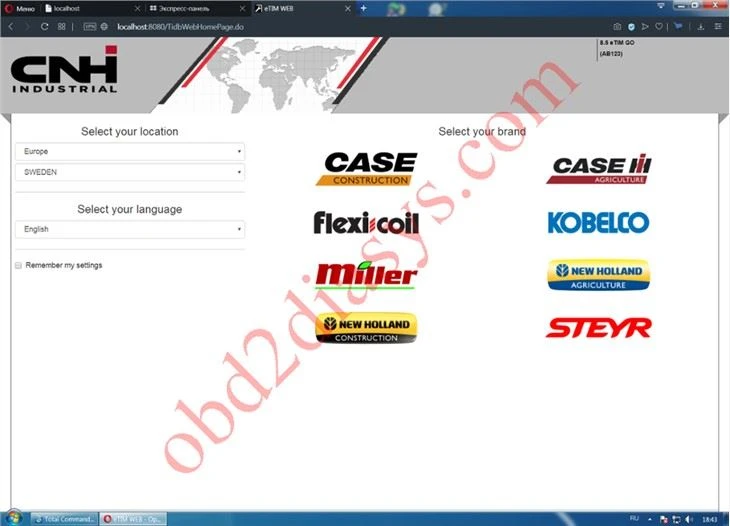Screen dimensions: 730x526
Task: Switch to Total Commander in taskbar
Action: tap(64, 519)
